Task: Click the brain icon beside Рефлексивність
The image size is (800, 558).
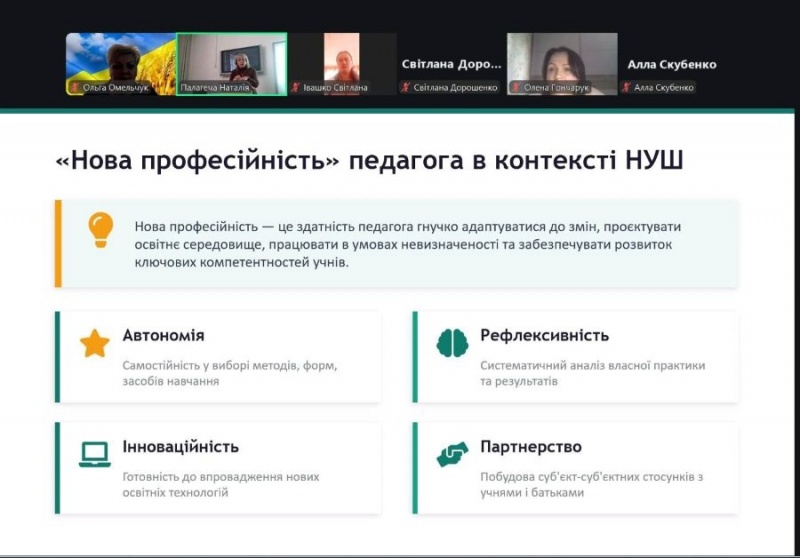Action: click(x=452, y=344)
